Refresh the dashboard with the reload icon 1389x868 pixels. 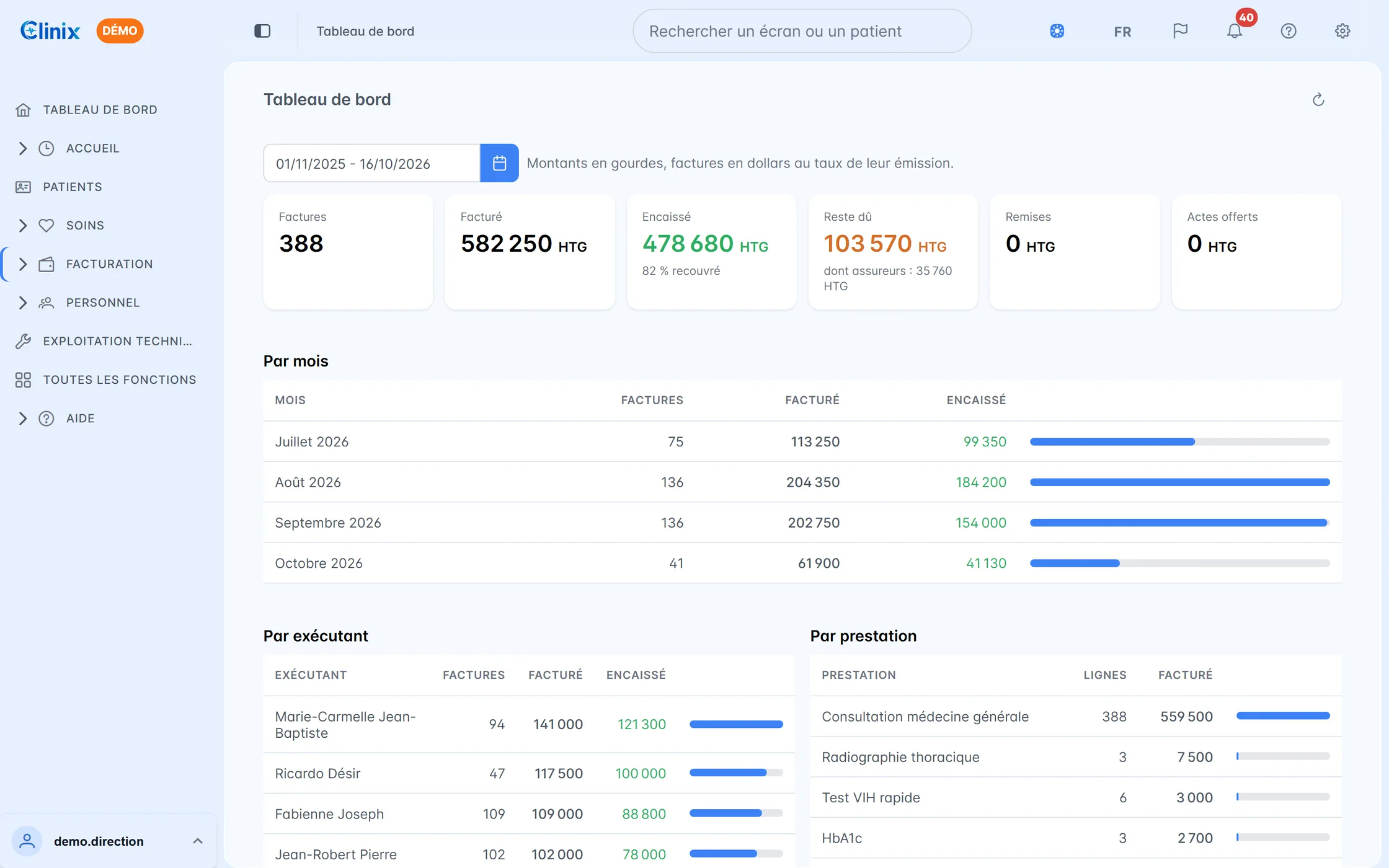point(1318,100)
